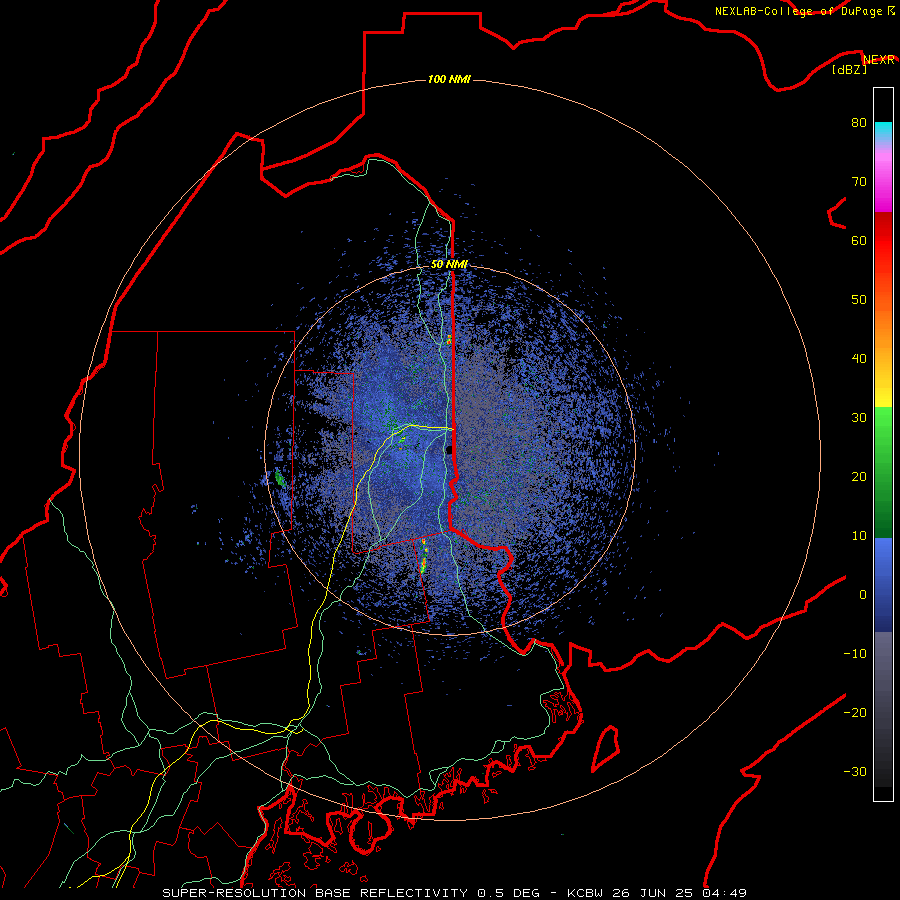Click the 10 value on the dBZ scale

point(859,537)
